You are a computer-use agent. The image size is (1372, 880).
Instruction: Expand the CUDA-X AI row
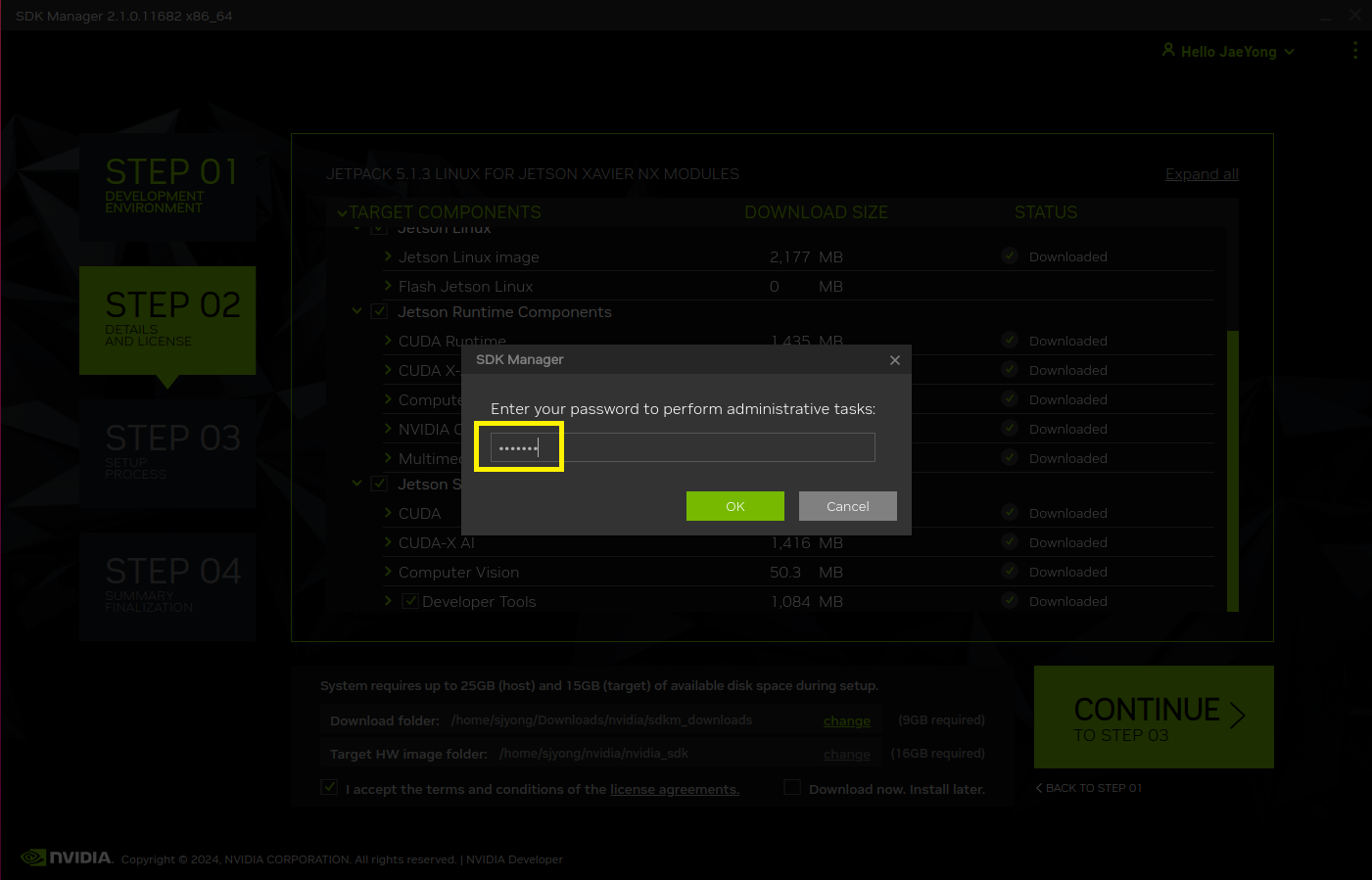click(389, 542)
